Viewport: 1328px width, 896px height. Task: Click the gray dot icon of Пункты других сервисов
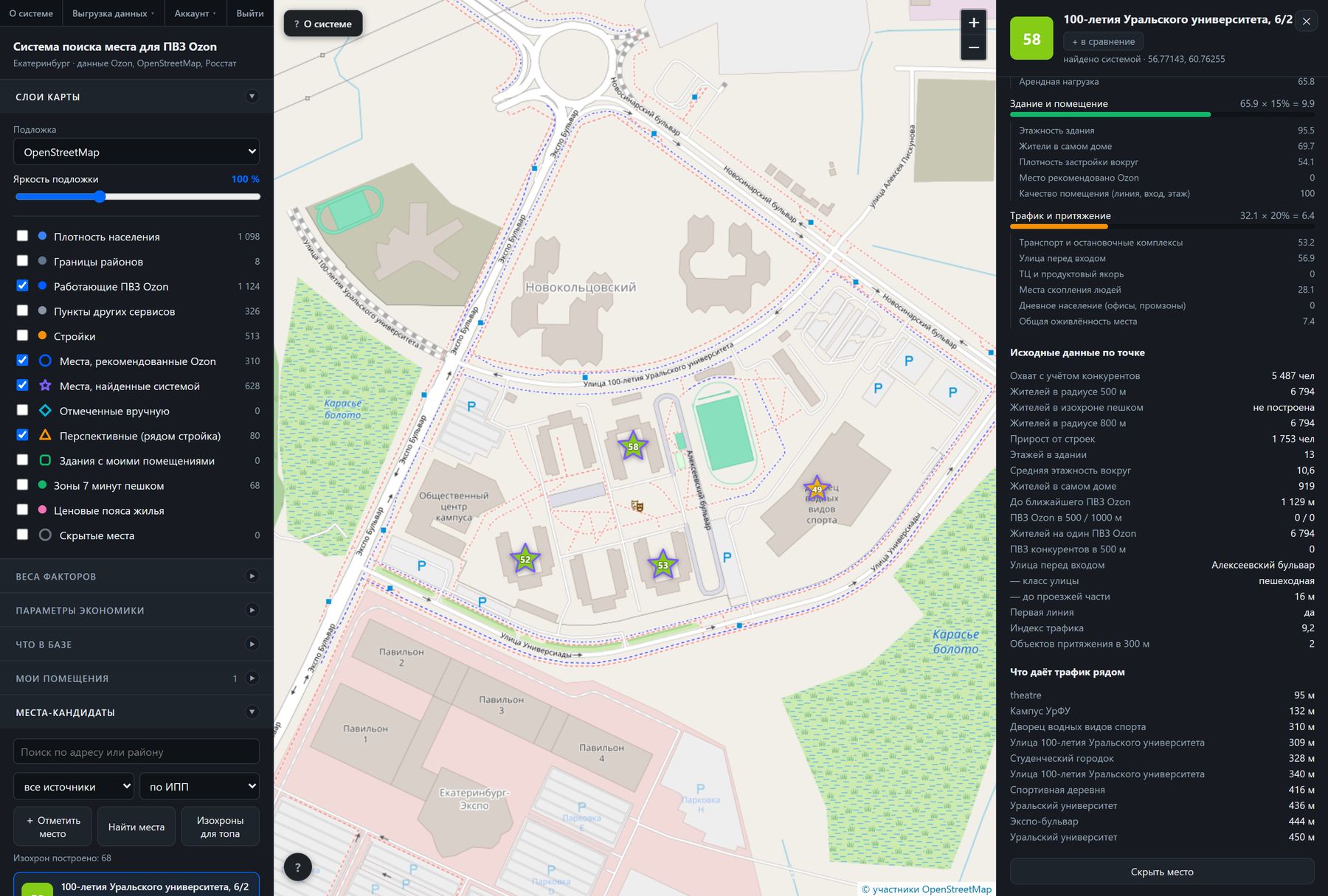(x=42, y=310)
